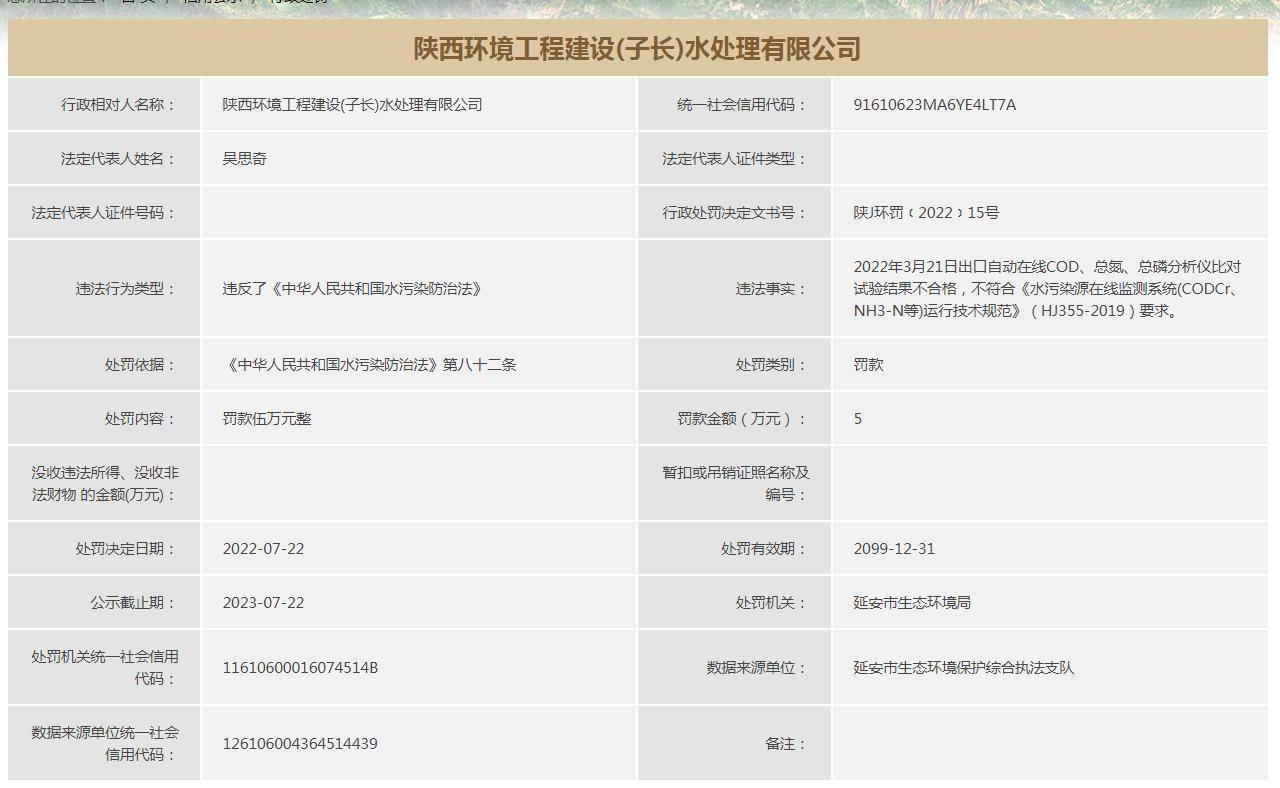The width and height of the screenshot is (1280, 788).
Task: Click value 违反了《中华人民共和国水污染防治法》
Action: (352, 288)
